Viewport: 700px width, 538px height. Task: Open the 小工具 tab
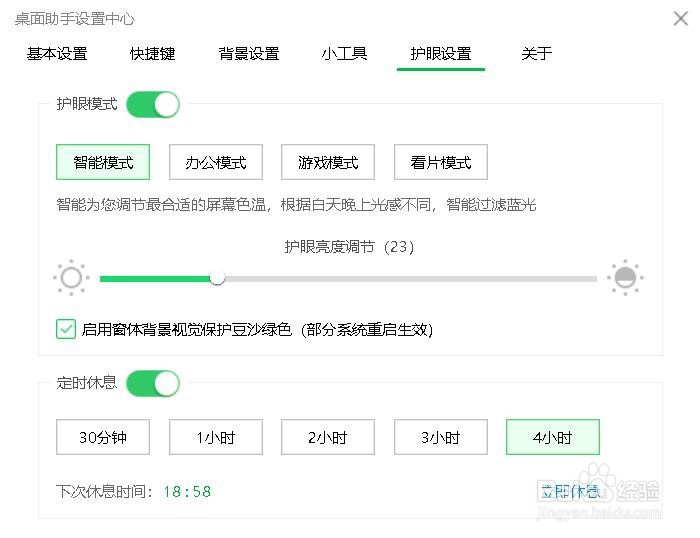(x=344, y=54)
